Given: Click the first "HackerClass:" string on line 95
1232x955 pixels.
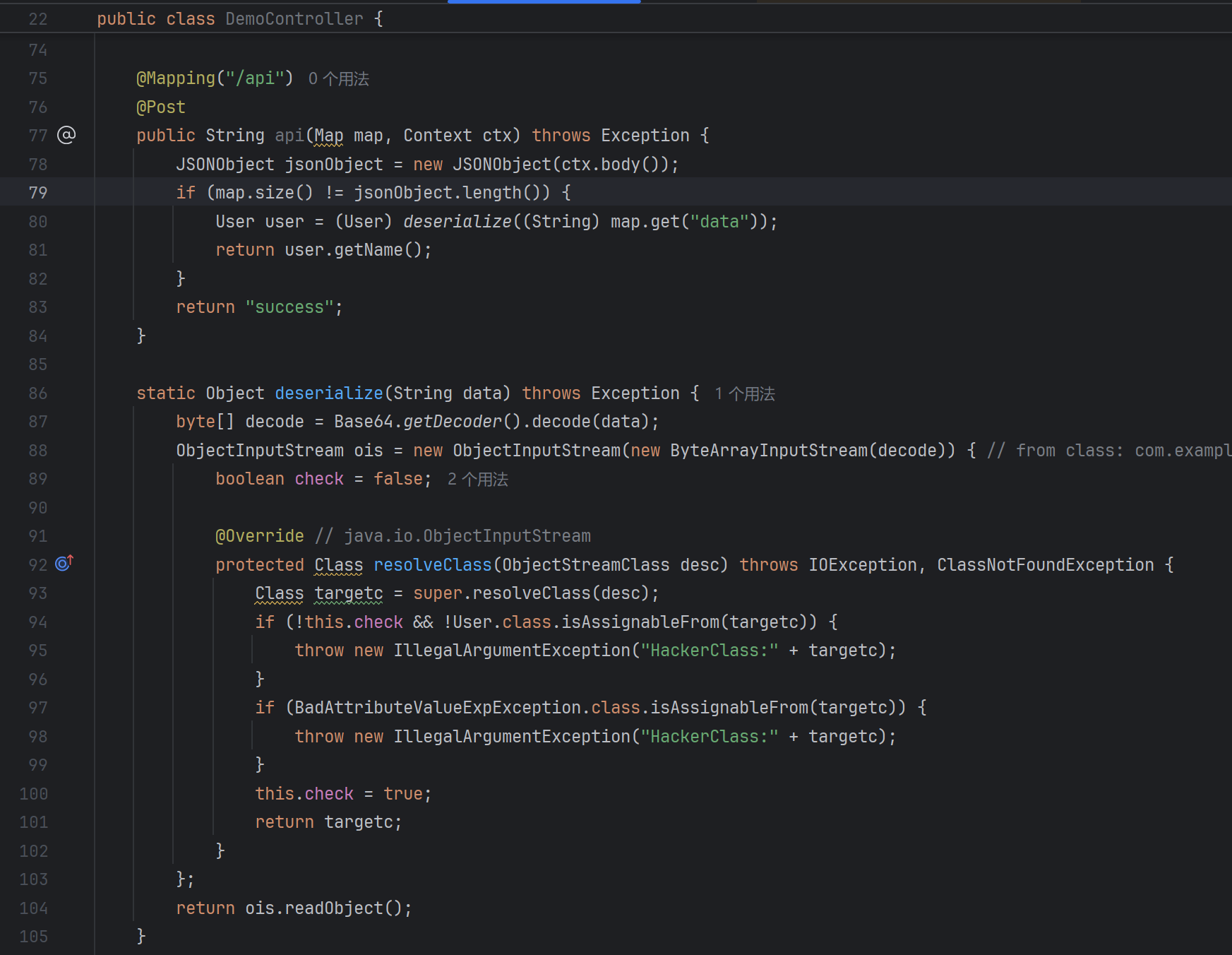Looking at the screenshot, I should [x=710, y=651].
